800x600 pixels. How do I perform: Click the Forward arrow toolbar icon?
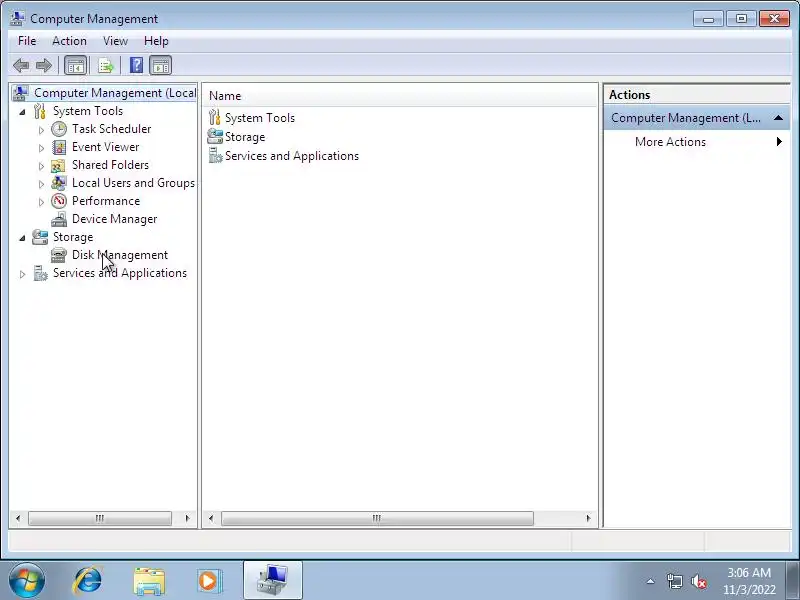click(x=44, y=65)
